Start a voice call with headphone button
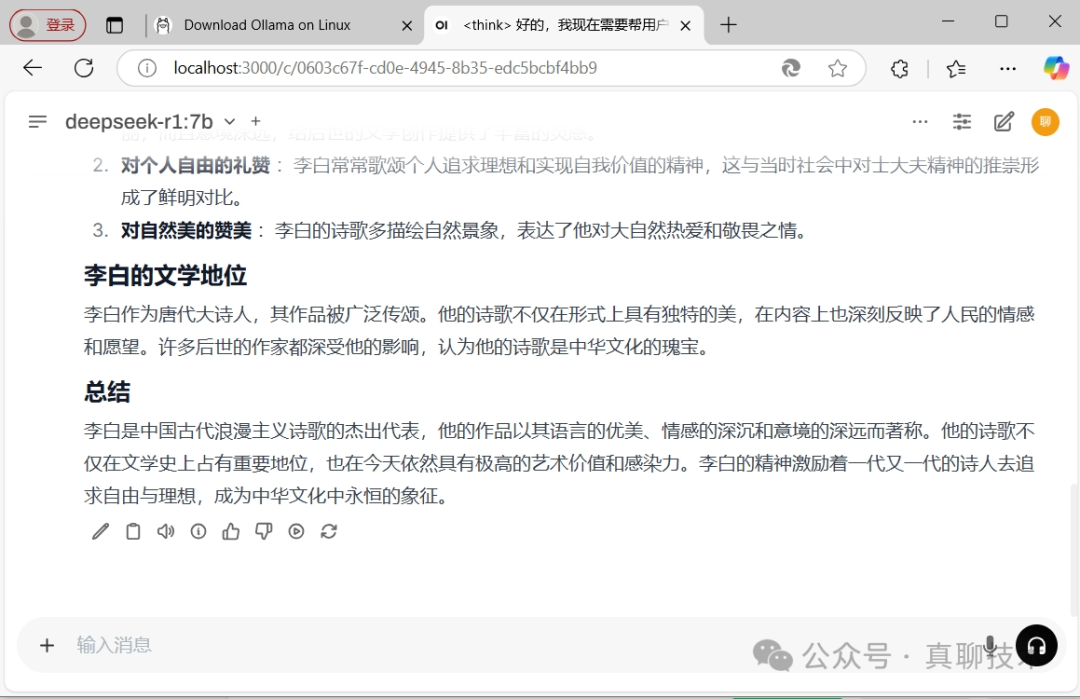The width and height of the screenshot is (1080, 699). [1036, 645]
